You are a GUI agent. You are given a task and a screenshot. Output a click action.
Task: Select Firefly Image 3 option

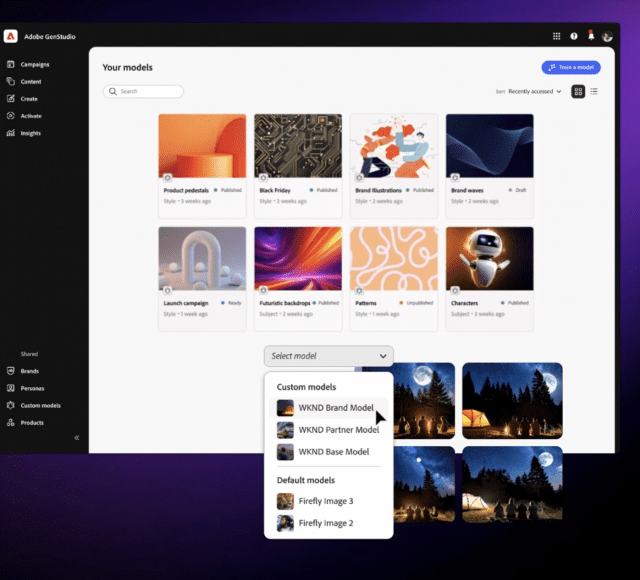point(329,501)
